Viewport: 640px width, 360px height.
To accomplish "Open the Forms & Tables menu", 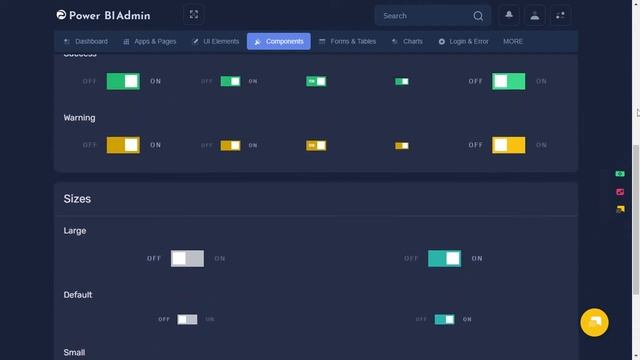I will click(347, 41).
